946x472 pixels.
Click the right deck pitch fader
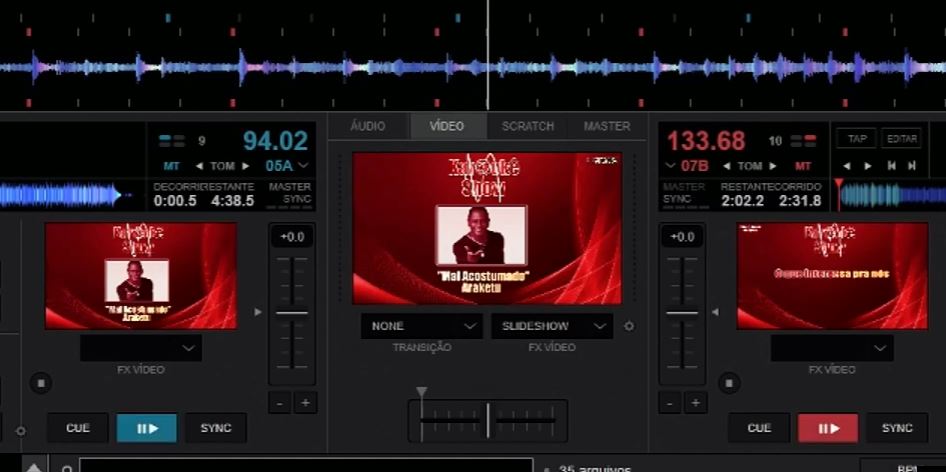[x=682, y=313]
